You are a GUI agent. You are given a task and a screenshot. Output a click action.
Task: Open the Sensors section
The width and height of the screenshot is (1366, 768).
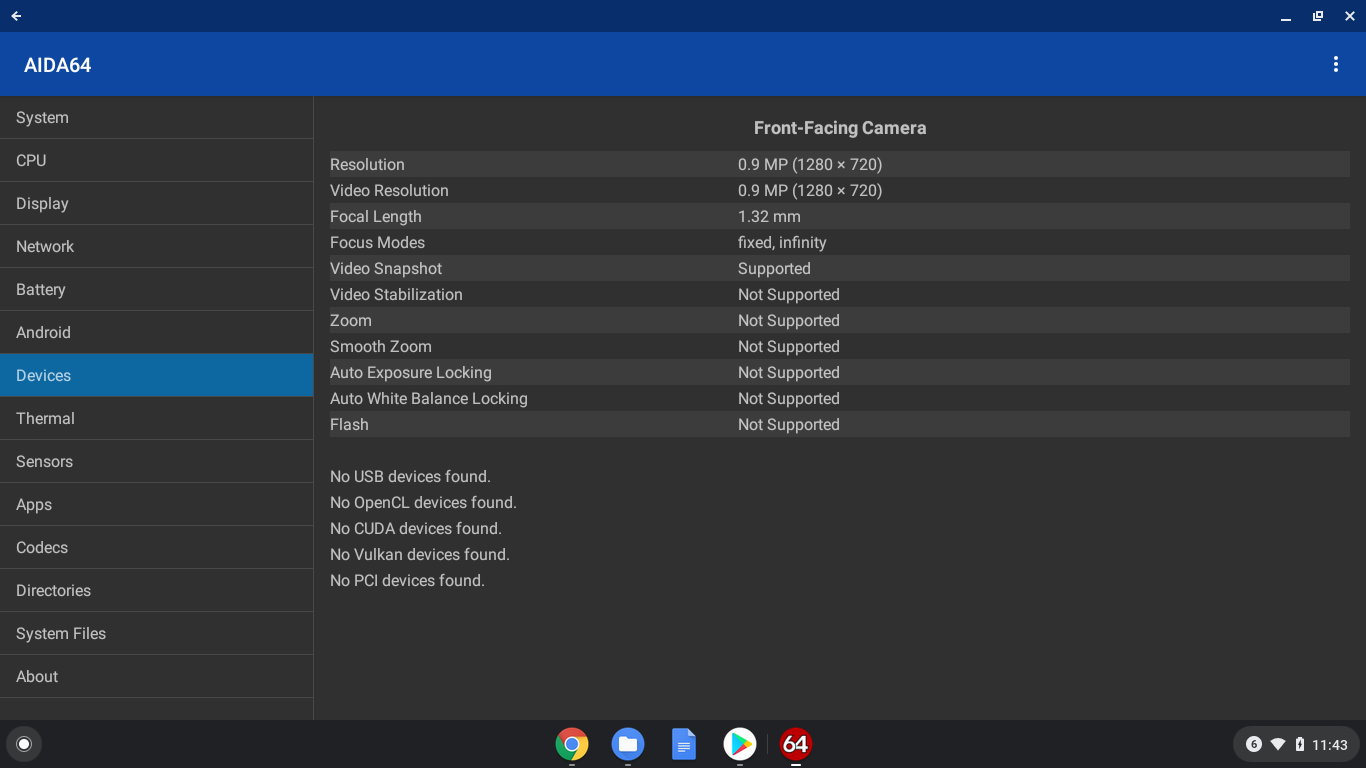pyautogui.click(x=157, y=462)
